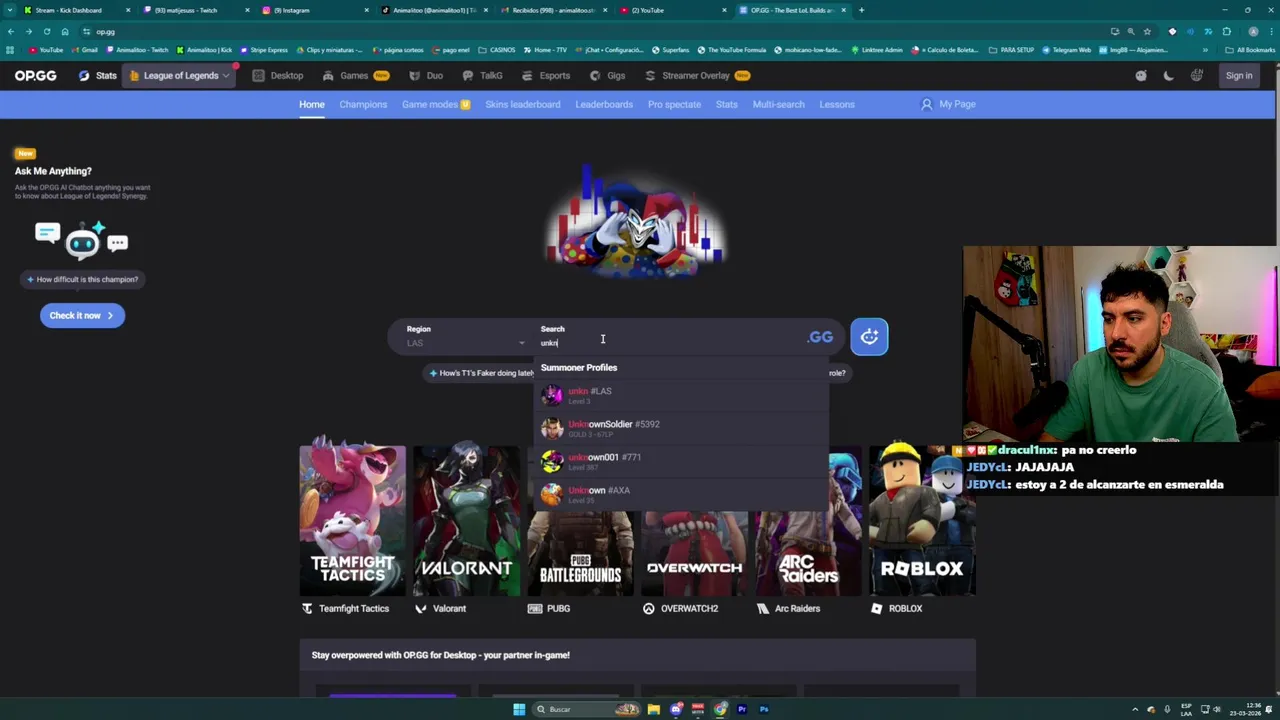The width and height of the screenshot is (1280, 720).
Task: Open the Gmail bookmark
Action: (x=84, y=50)
